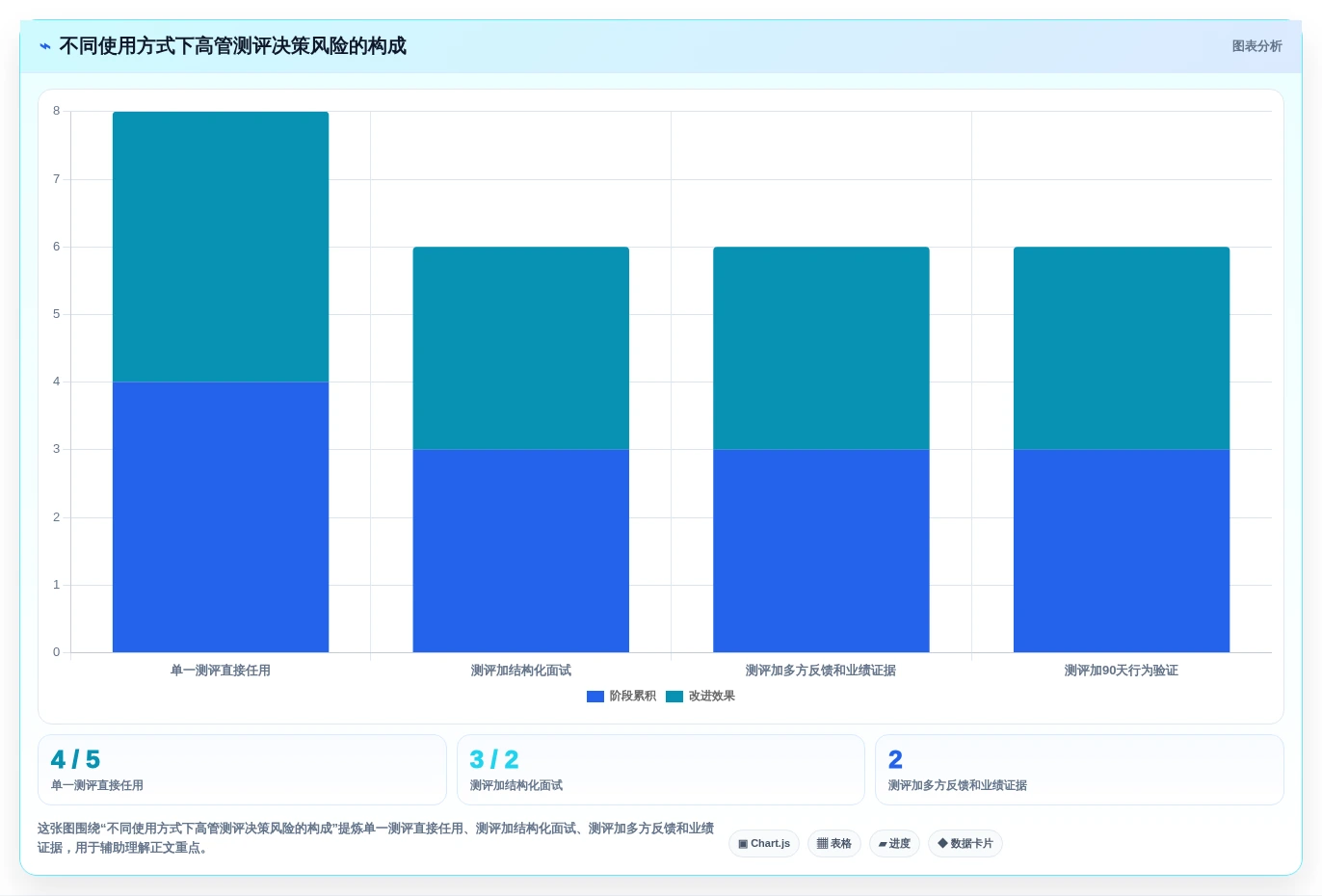Click the 进度 tag chip

click(x=894, y=844)
